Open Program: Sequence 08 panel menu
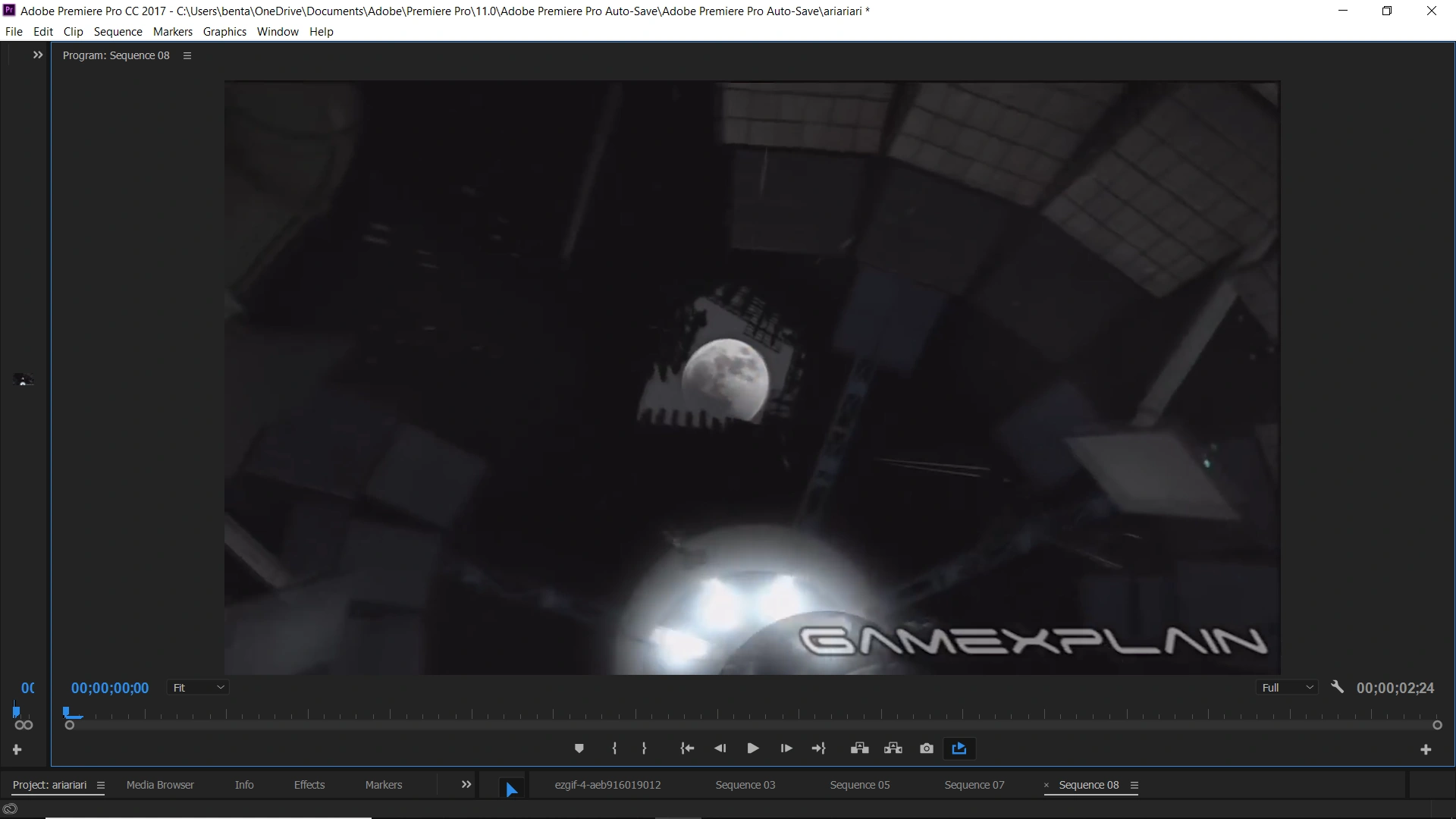This screenshot has height=819, width=1456. [x=187, y=55]
